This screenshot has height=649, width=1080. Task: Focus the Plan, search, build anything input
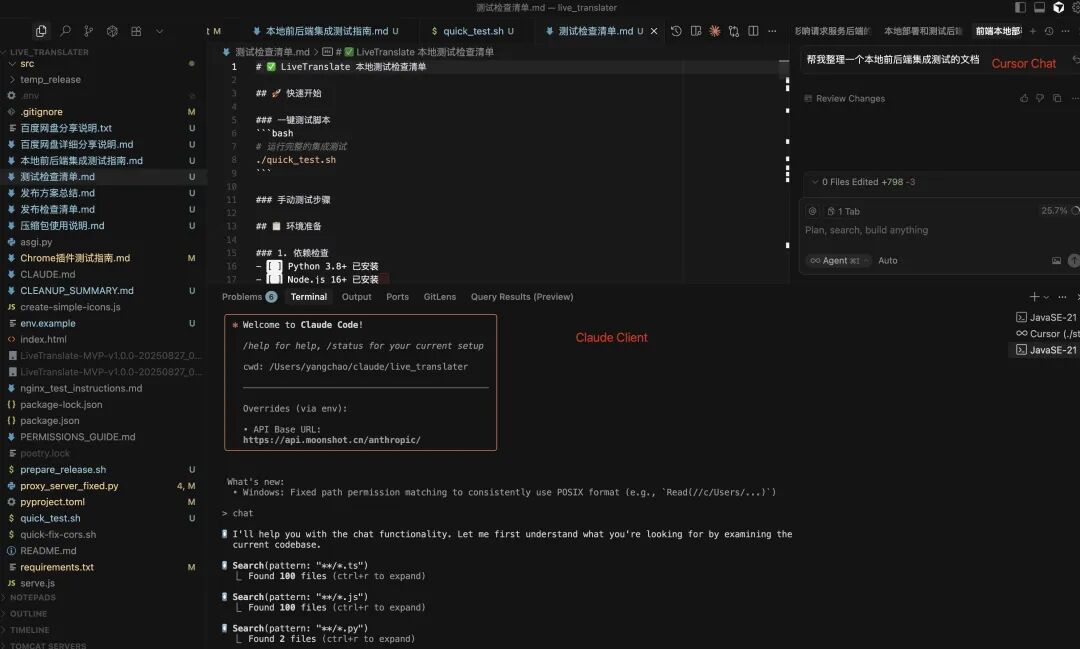pos(866,230)
